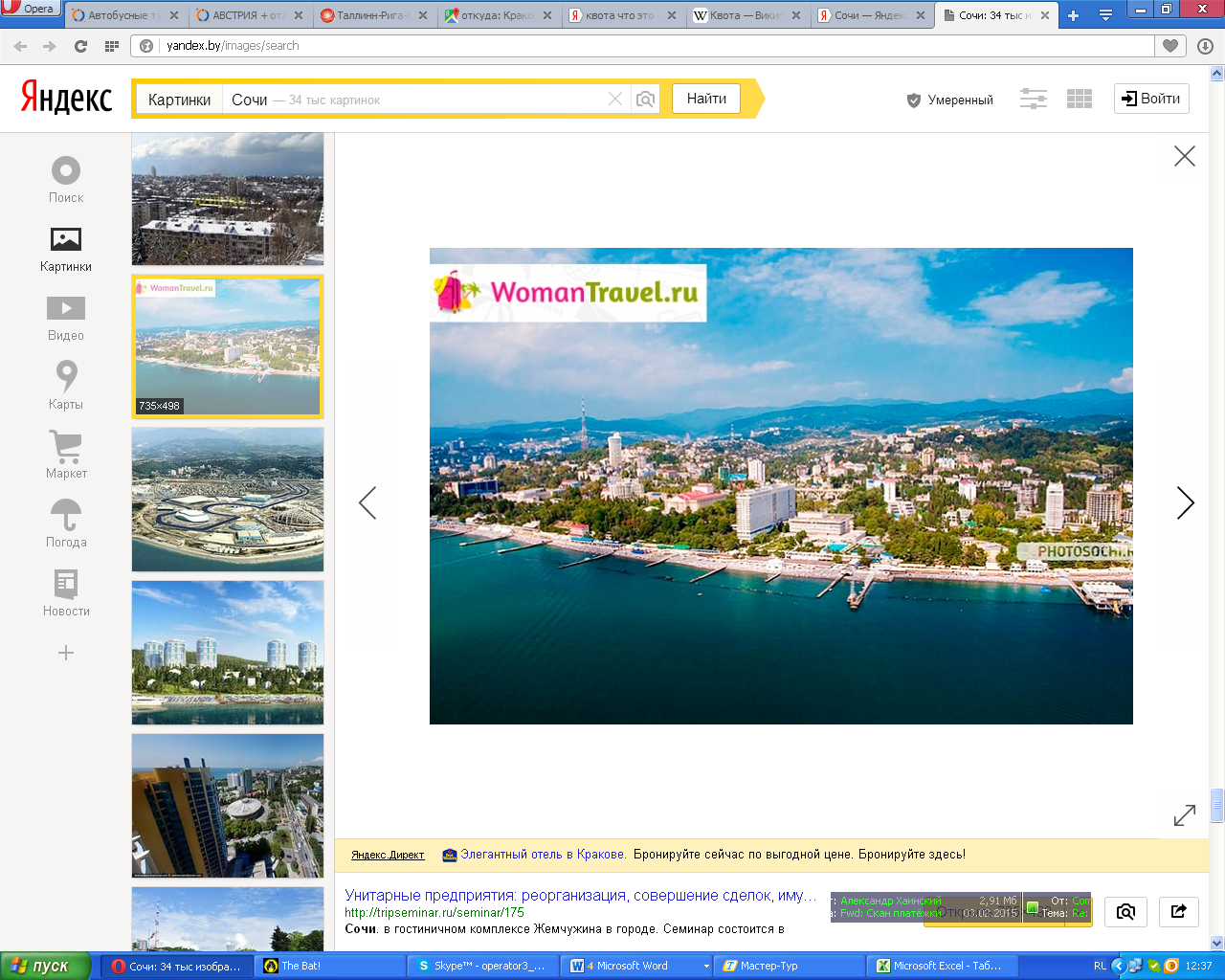The height and width of the screenshot is (980, 1225).
Task: Select the Картинки search category label
Action: (179, 100)
